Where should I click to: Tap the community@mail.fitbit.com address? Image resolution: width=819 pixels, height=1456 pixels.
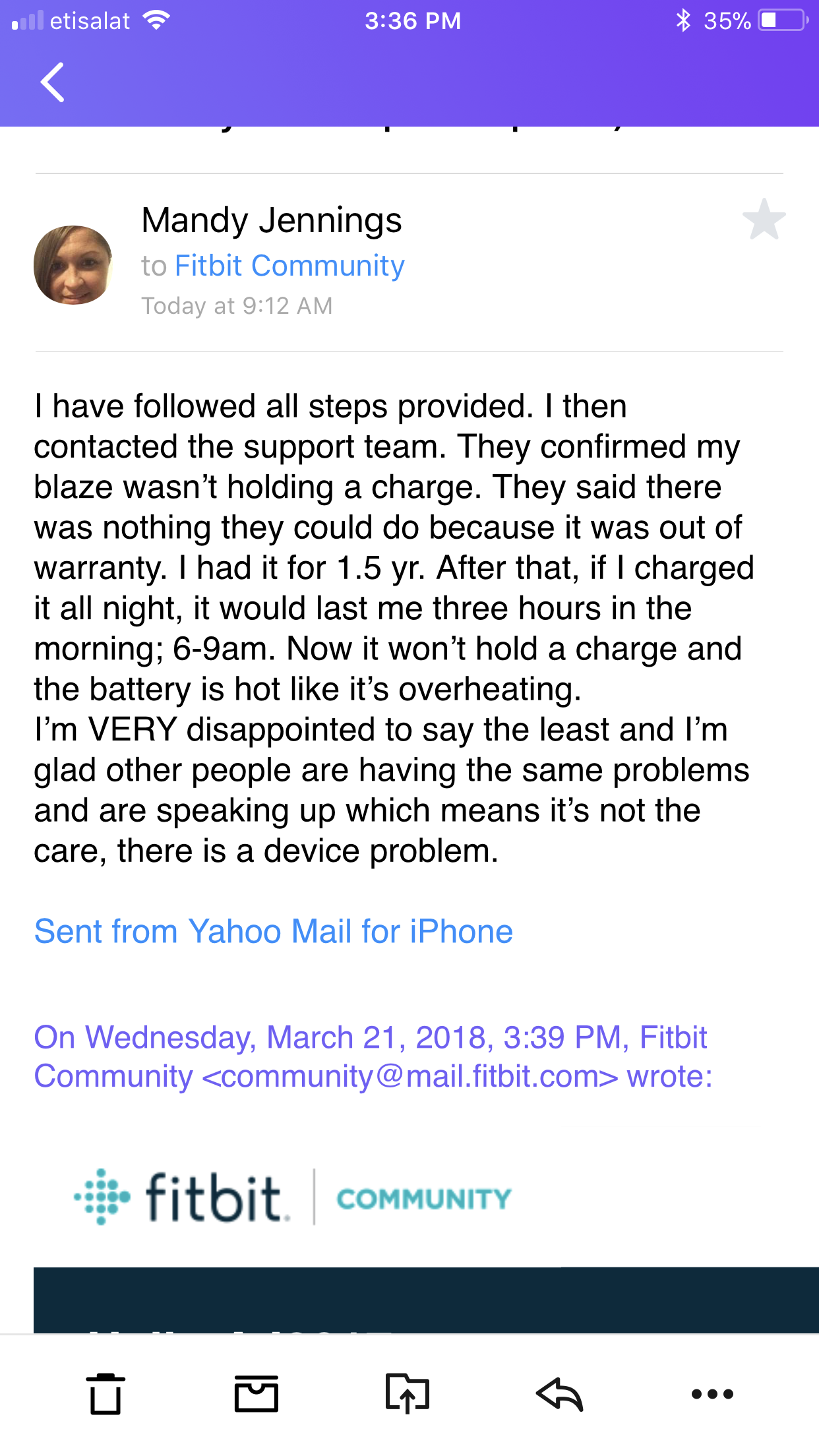(x=409, y=1077)
